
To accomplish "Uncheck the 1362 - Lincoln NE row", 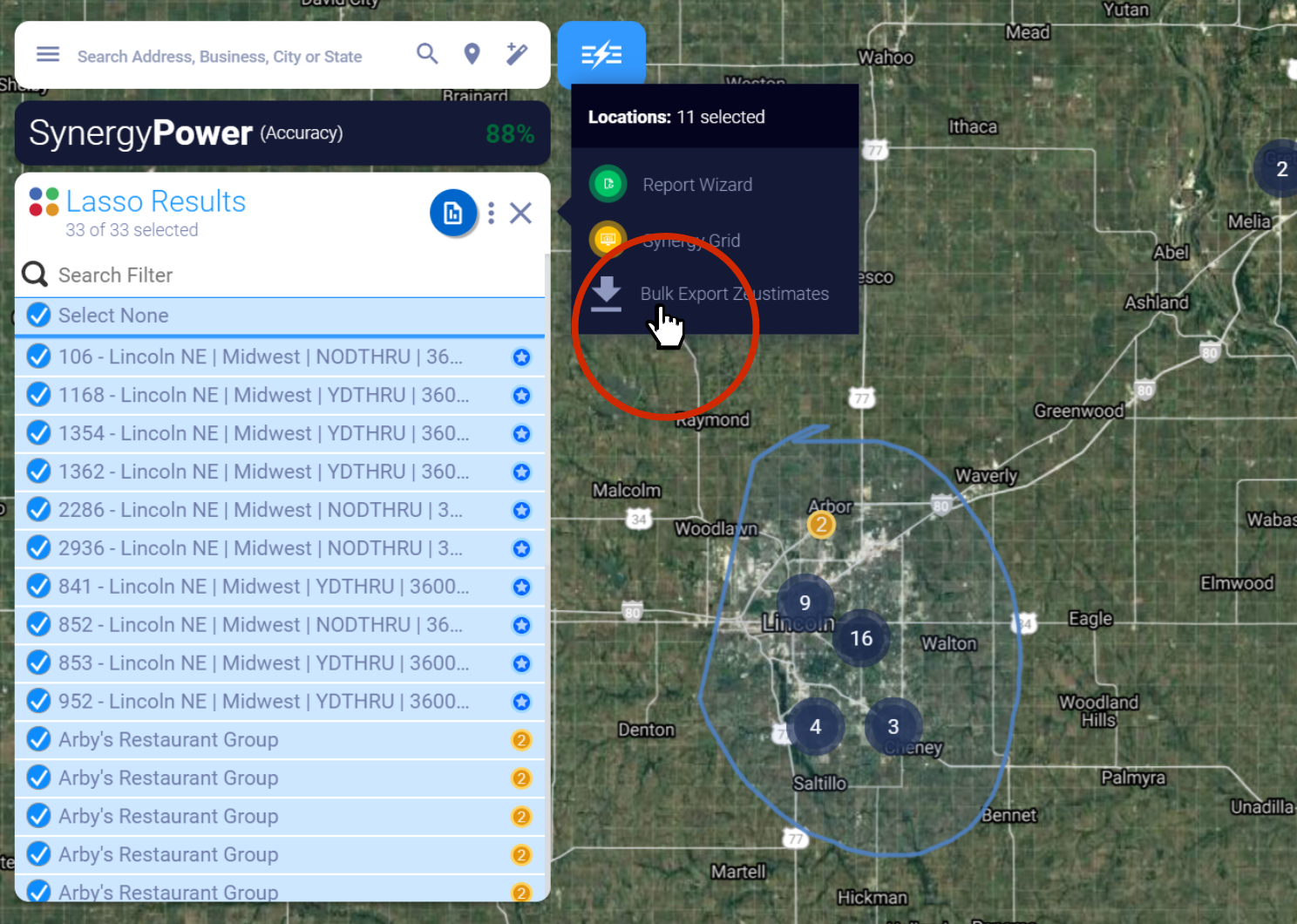I will tap(38, 472).
